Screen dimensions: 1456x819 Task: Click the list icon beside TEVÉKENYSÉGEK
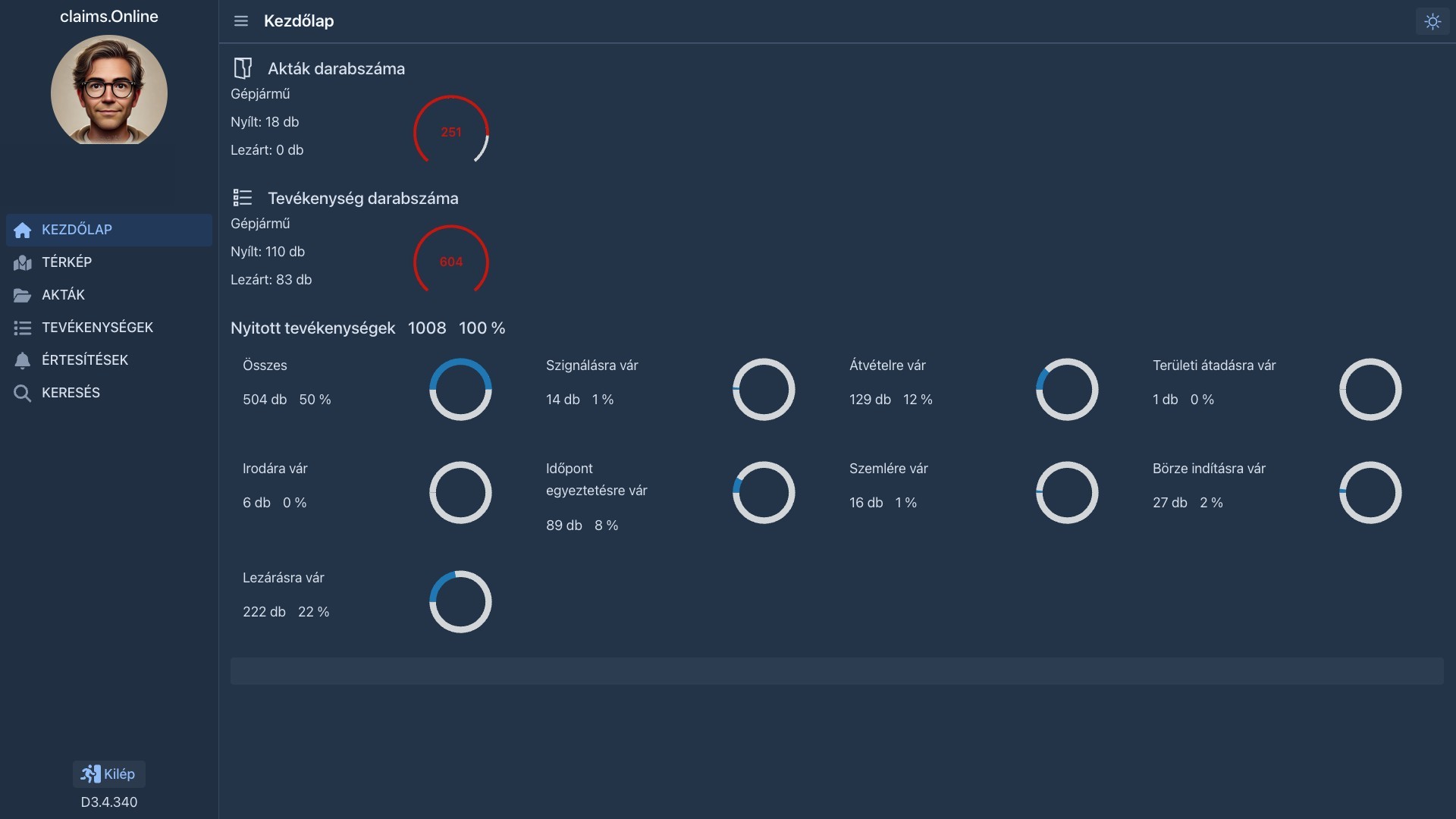point(22,328)
